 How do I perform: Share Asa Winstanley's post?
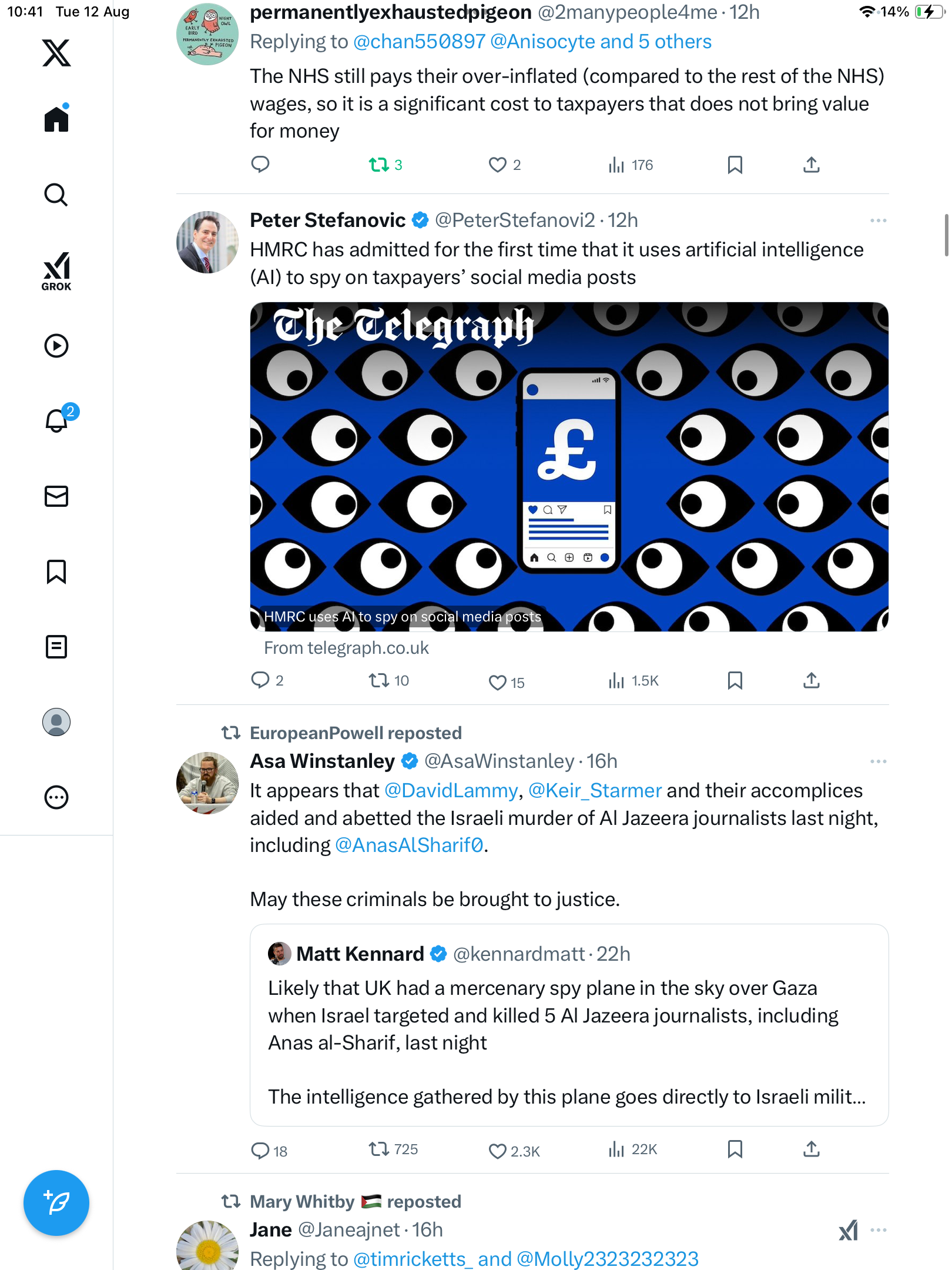[811, 1149]
